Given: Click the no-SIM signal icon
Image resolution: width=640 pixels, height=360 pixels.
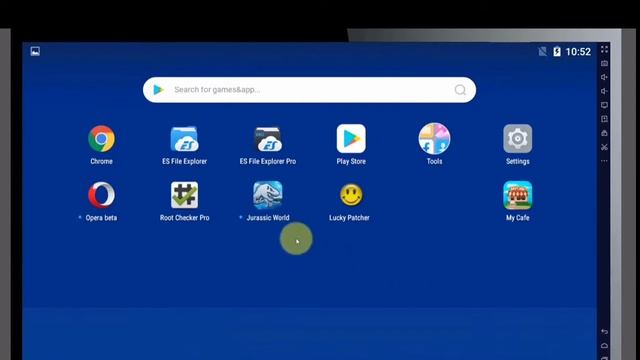Looking at the screenshot, I should click(542, 51).
